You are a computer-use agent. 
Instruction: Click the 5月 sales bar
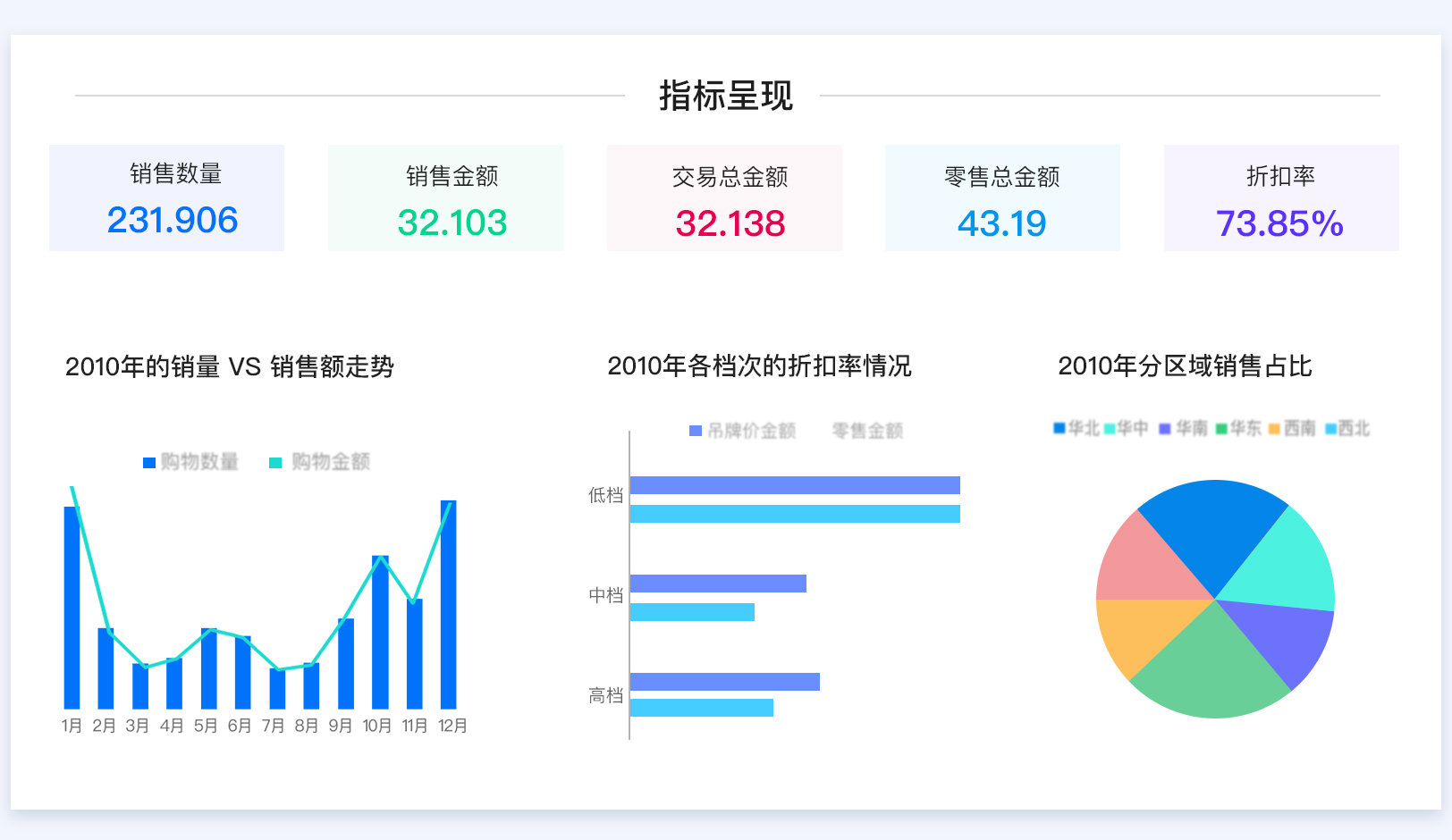208,668
